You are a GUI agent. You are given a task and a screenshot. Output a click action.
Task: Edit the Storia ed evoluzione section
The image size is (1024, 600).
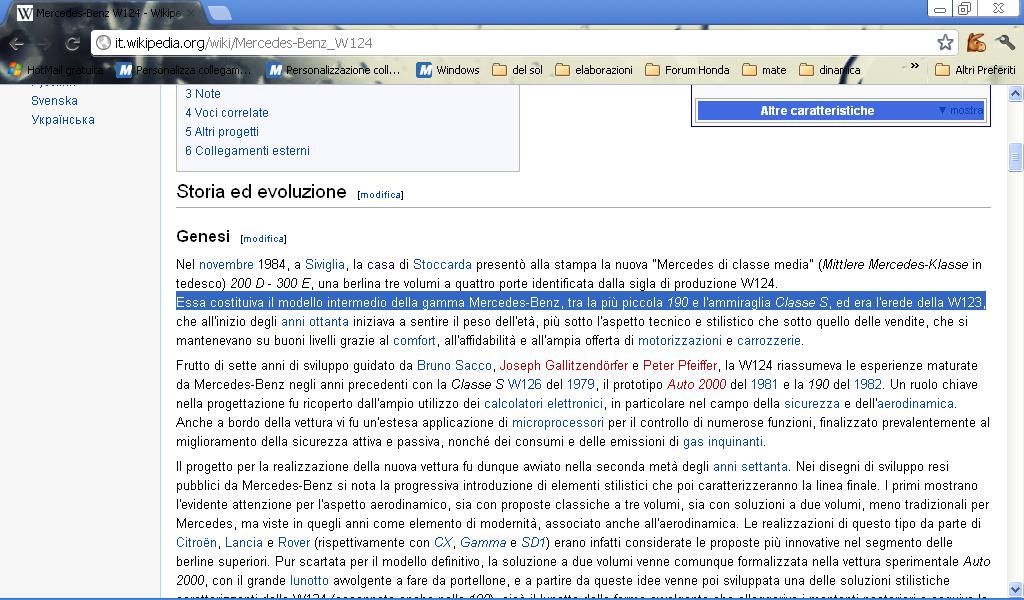pyautogui.click(x=381, y=195)
